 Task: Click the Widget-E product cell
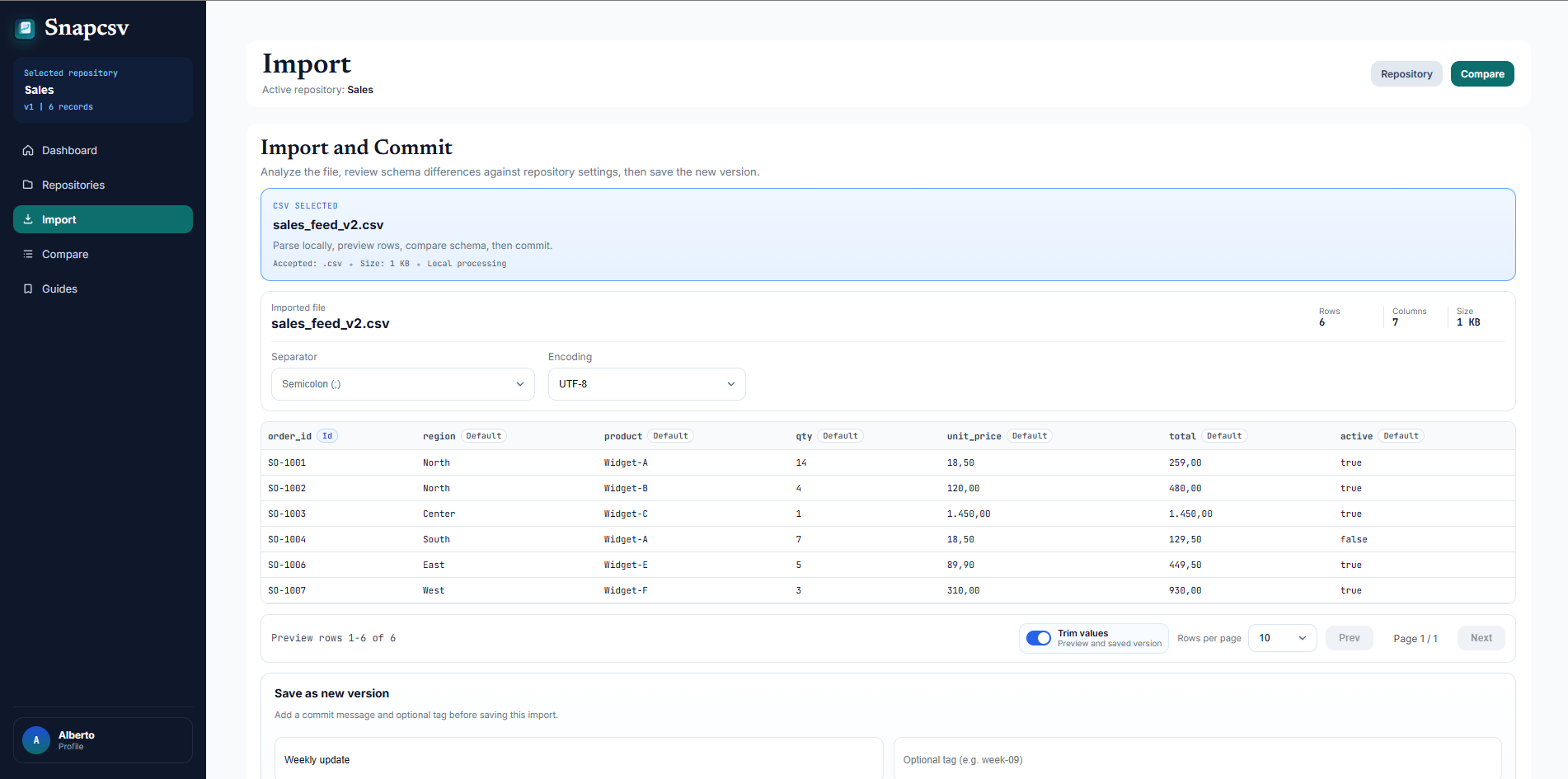626,565
